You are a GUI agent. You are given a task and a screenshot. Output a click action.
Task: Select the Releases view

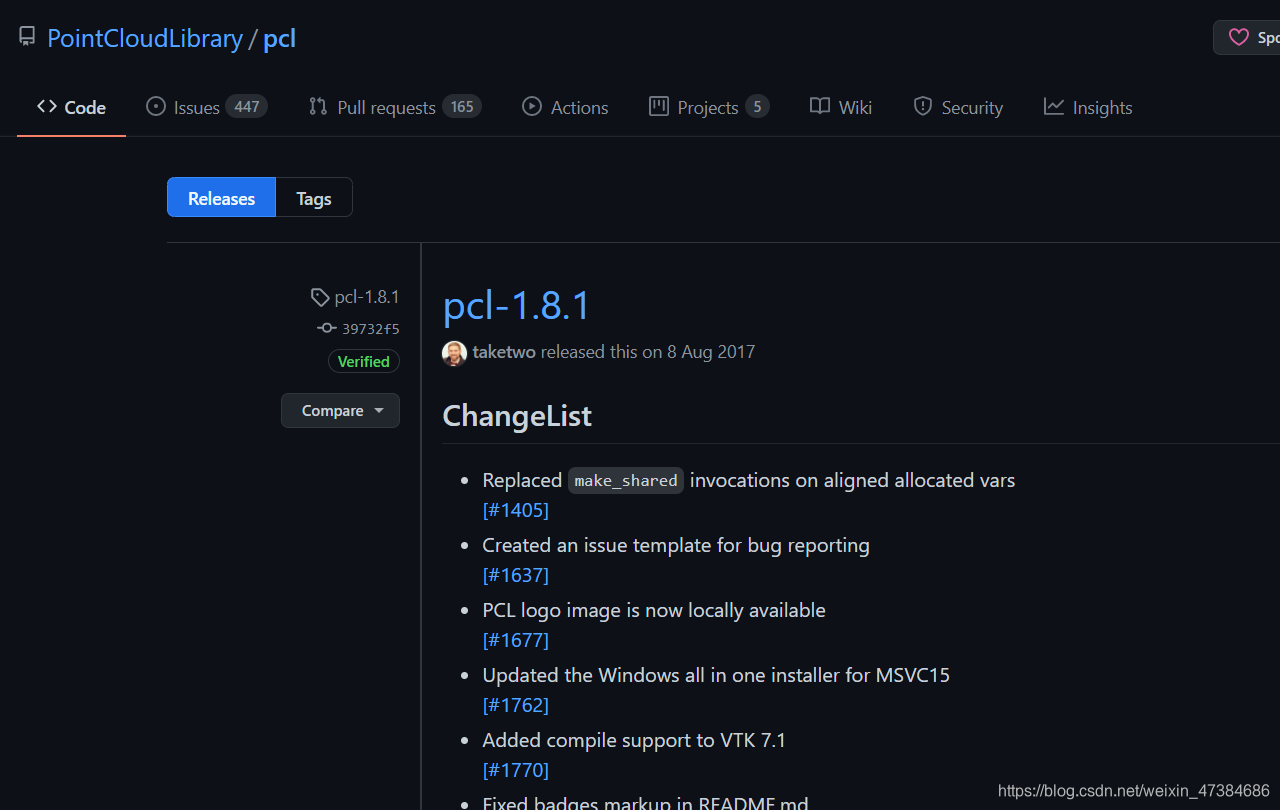click(221, 197)
